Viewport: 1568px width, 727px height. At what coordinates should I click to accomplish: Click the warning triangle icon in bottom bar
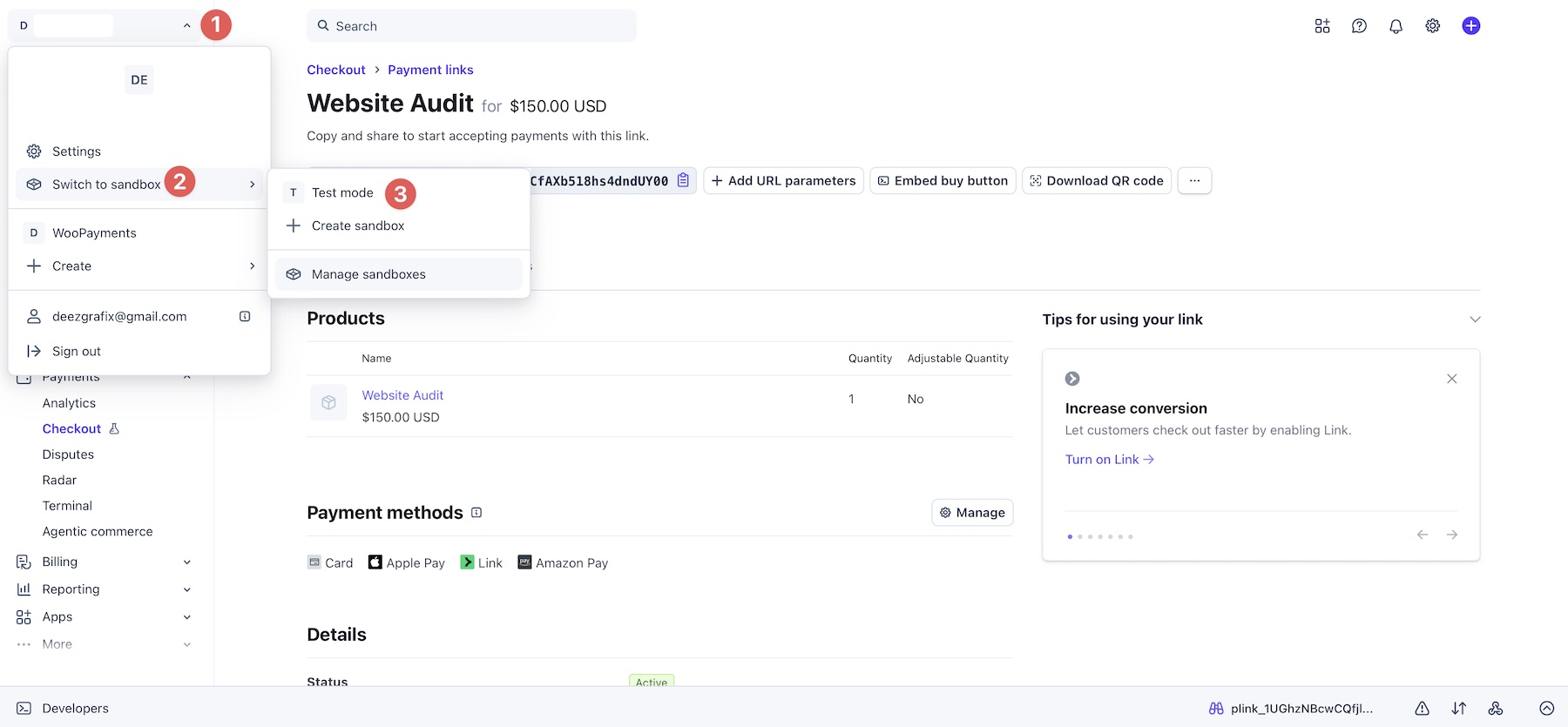click(x=1422, y=709)
